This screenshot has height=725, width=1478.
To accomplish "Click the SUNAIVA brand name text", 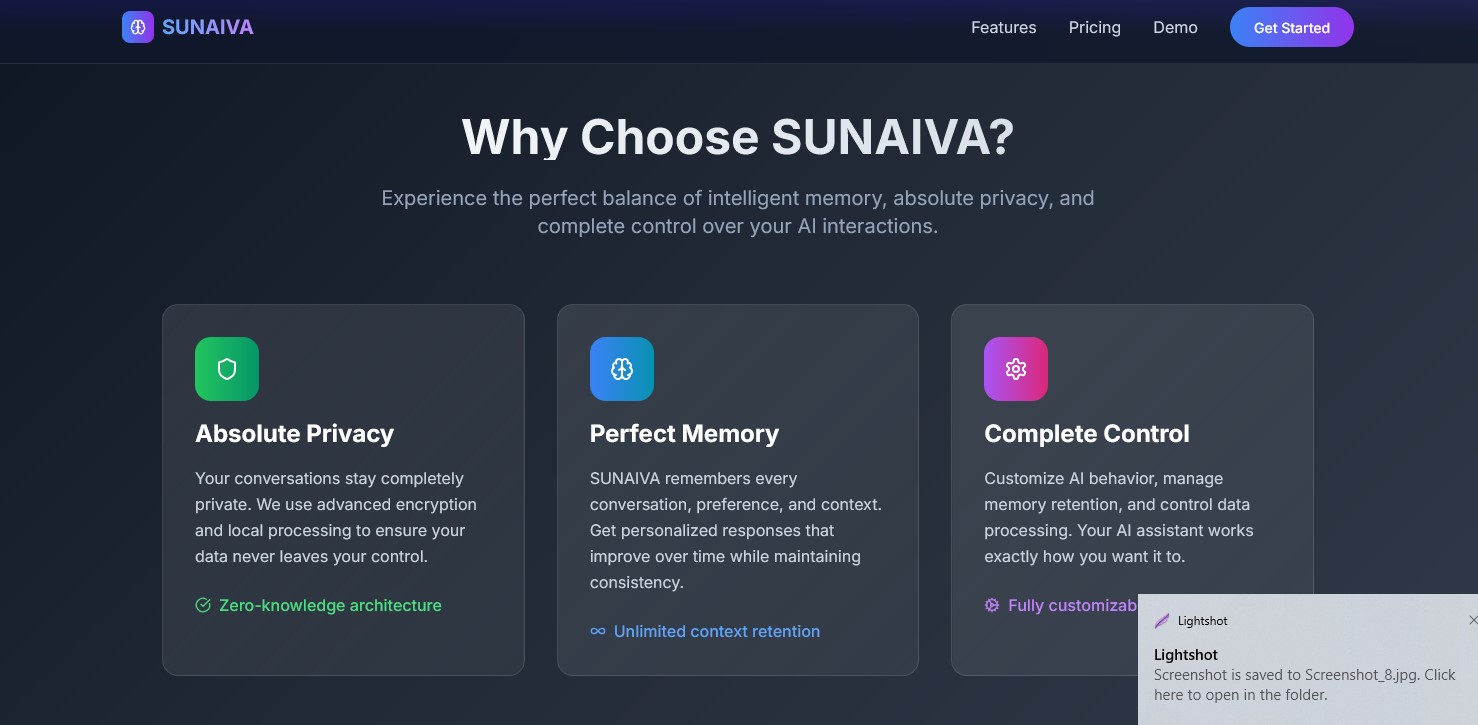I will 208,27.
